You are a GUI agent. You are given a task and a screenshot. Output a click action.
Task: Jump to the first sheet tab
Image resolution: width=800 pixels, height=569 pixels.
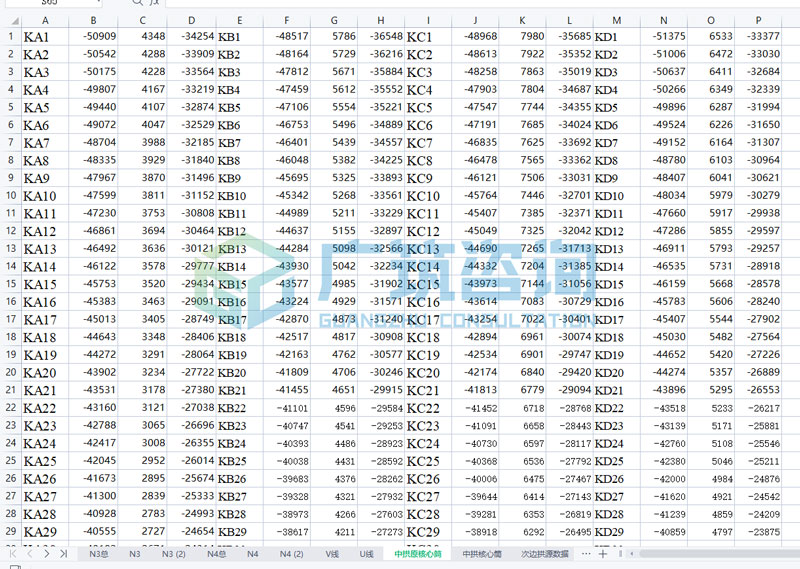click(13, 554)
